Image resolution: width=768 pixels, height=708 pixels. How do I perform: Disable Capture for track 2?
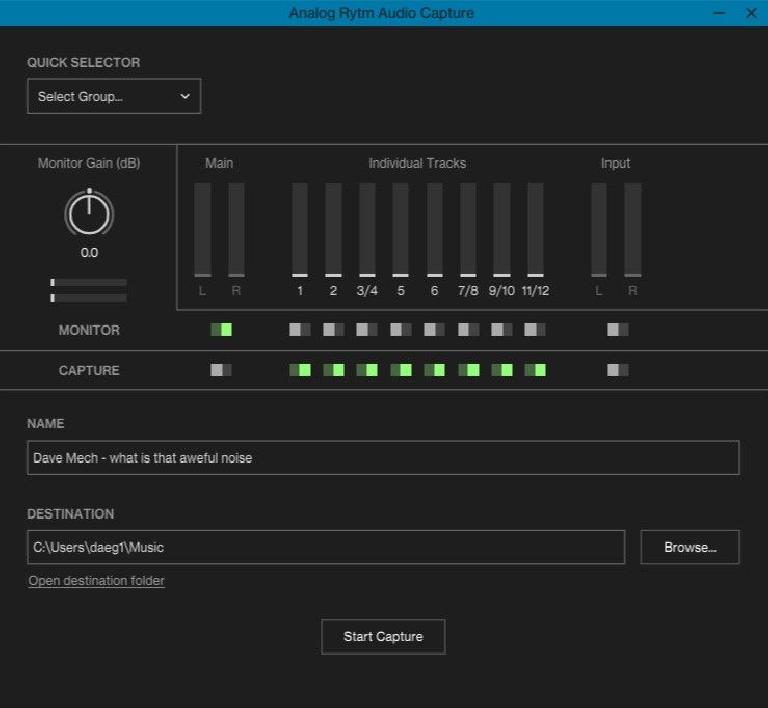pyautogui.click(x=334, y=370)
